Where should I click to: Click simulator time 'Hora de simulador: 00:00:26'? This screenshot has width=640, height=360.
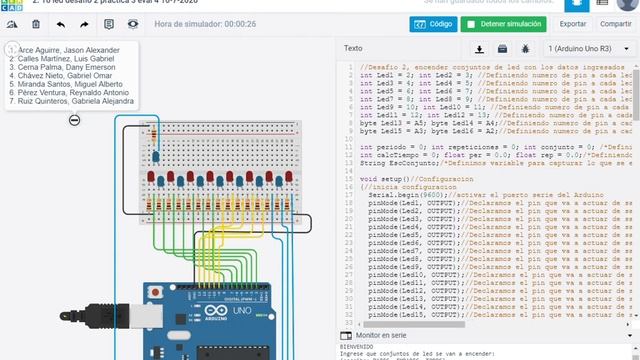(205, 24)
